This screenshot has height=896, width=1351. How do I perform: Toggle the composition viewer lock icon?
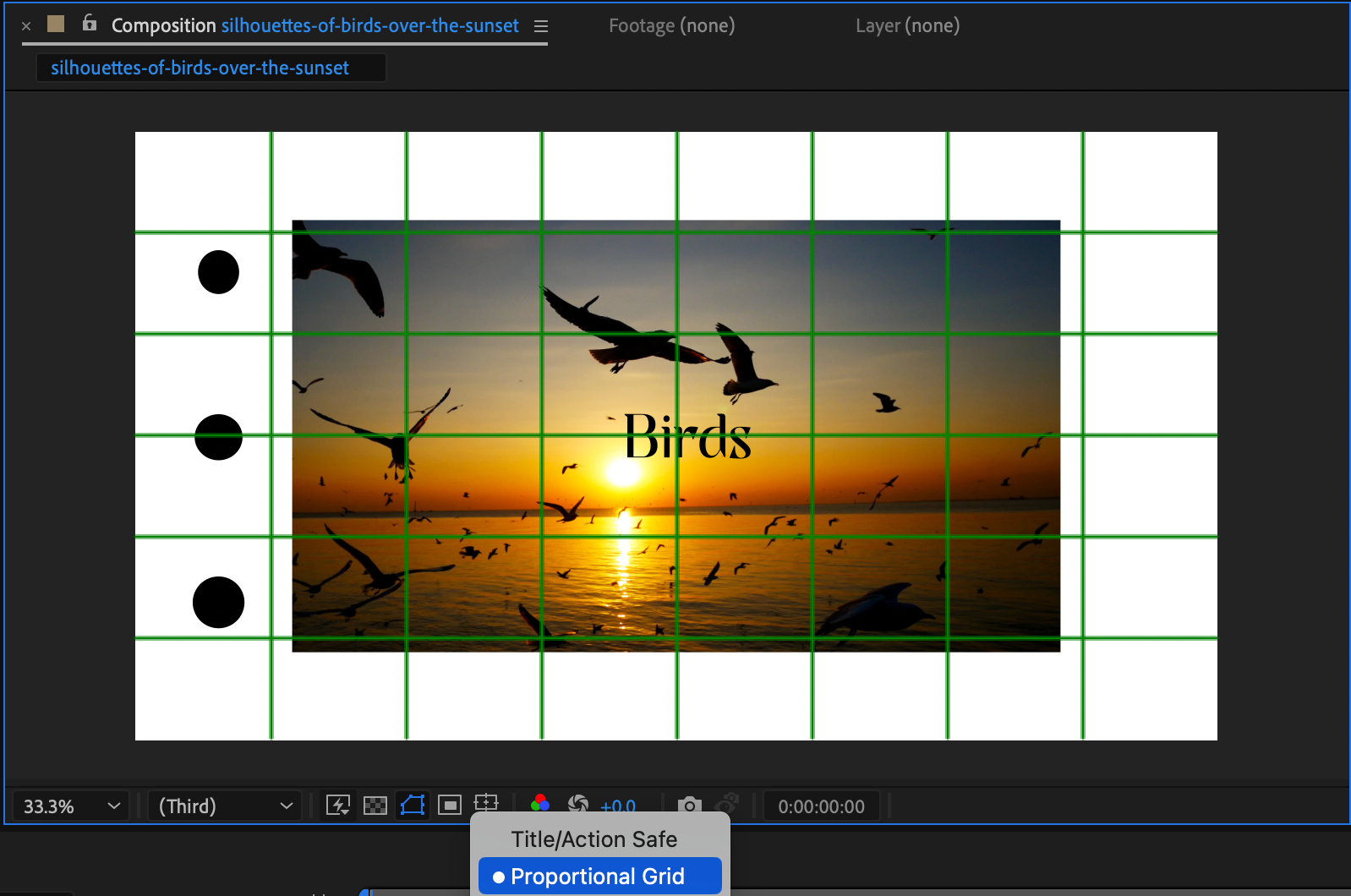pos(90,24)
